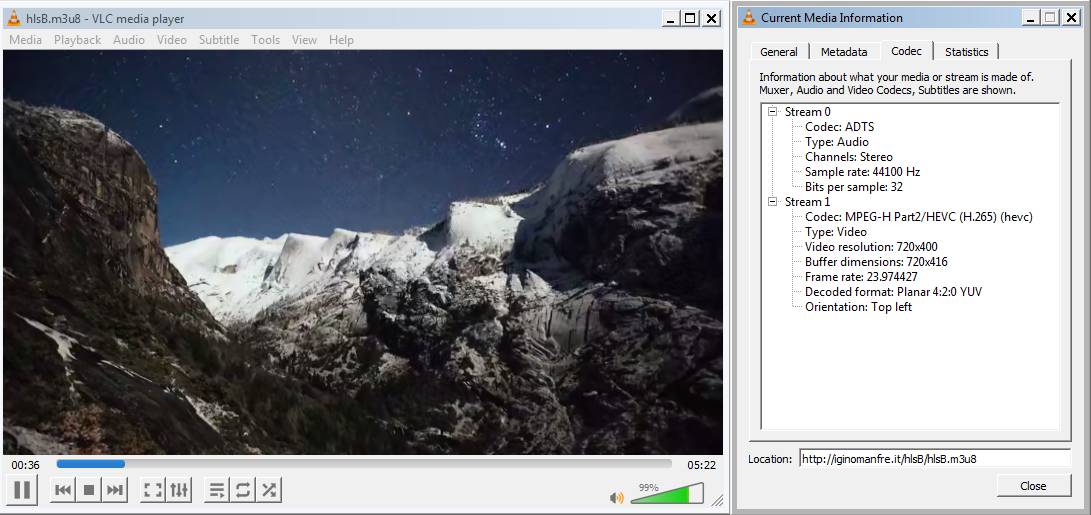Image resolution: width=1091 pixels, height=515 pixels.
Task: Switch to the General tab
Action: pos(779,52)
